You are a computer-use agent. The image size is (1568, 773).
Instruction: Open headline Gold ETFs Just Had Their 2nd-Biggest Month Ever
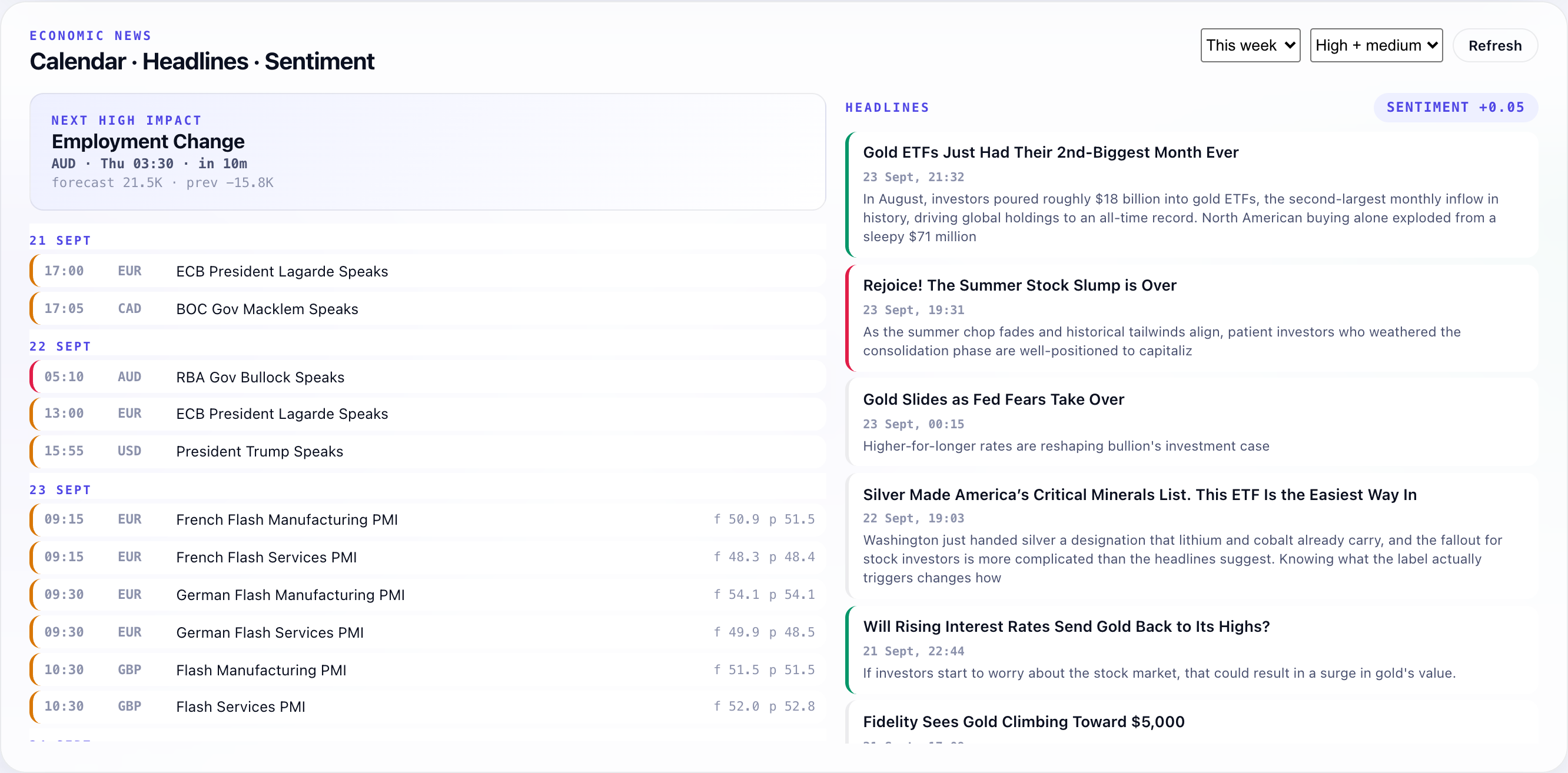[x=1050, y=152]
